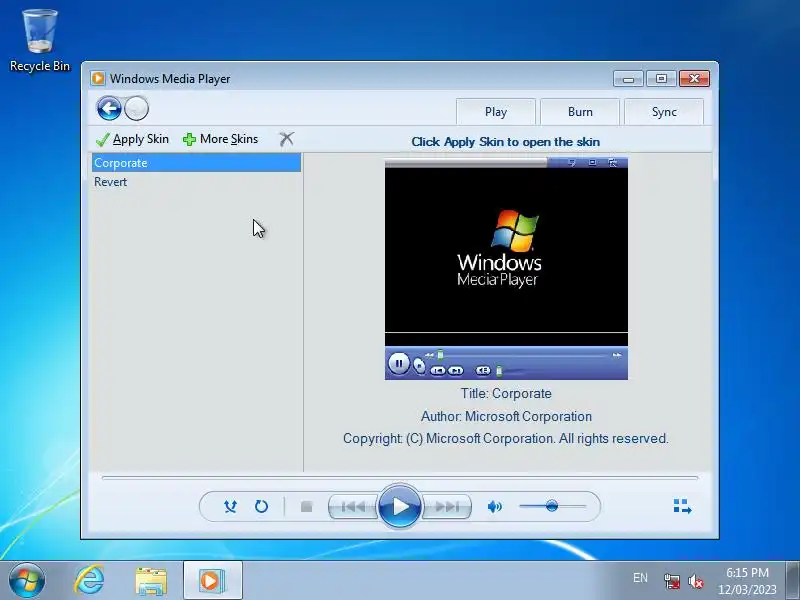Skip to previous track
This screenshot has width=800, height=600.
click(353, 507)
